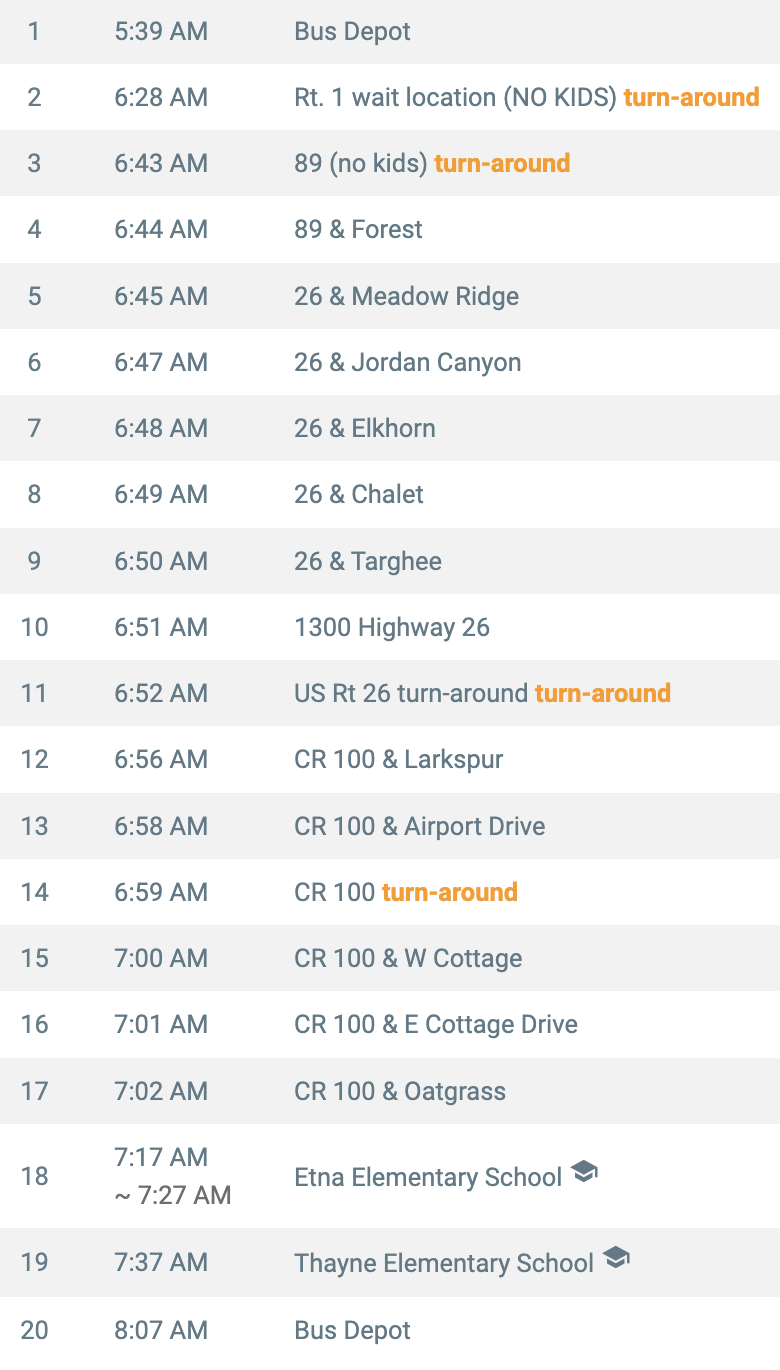The image size is (780, 1370).
Task: Open the 89 & Forest stop
Action: click(x=358, y=230)
